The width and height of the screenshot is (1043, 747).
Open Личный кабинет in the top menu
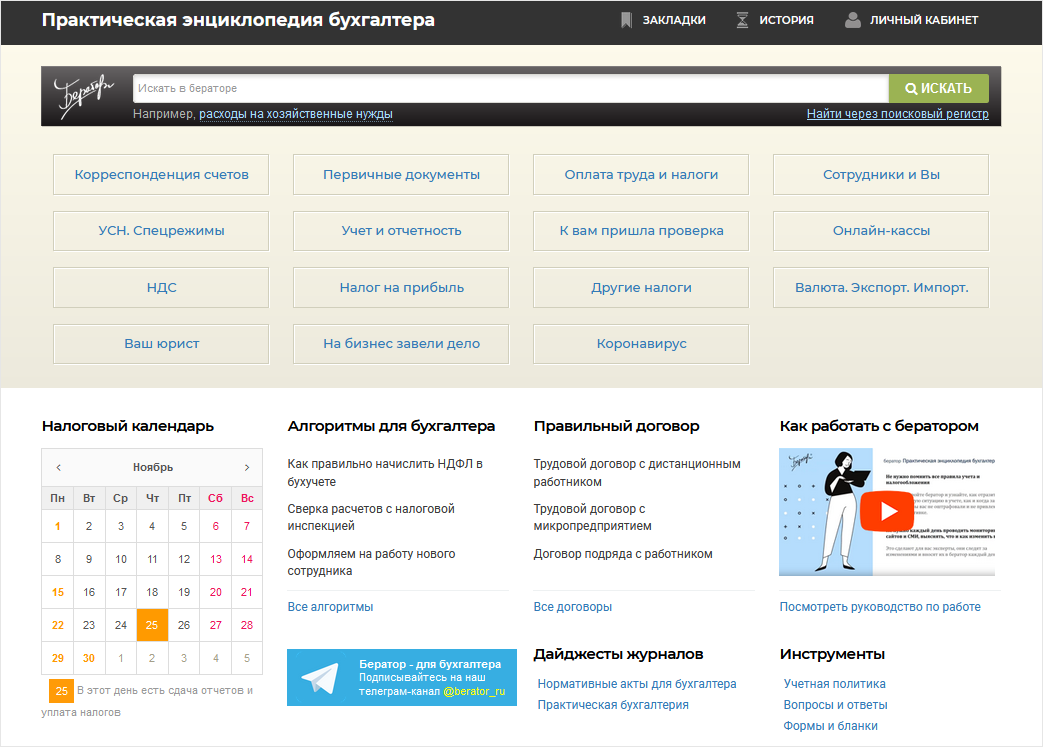pyautogui.click(x=924, y=20)
